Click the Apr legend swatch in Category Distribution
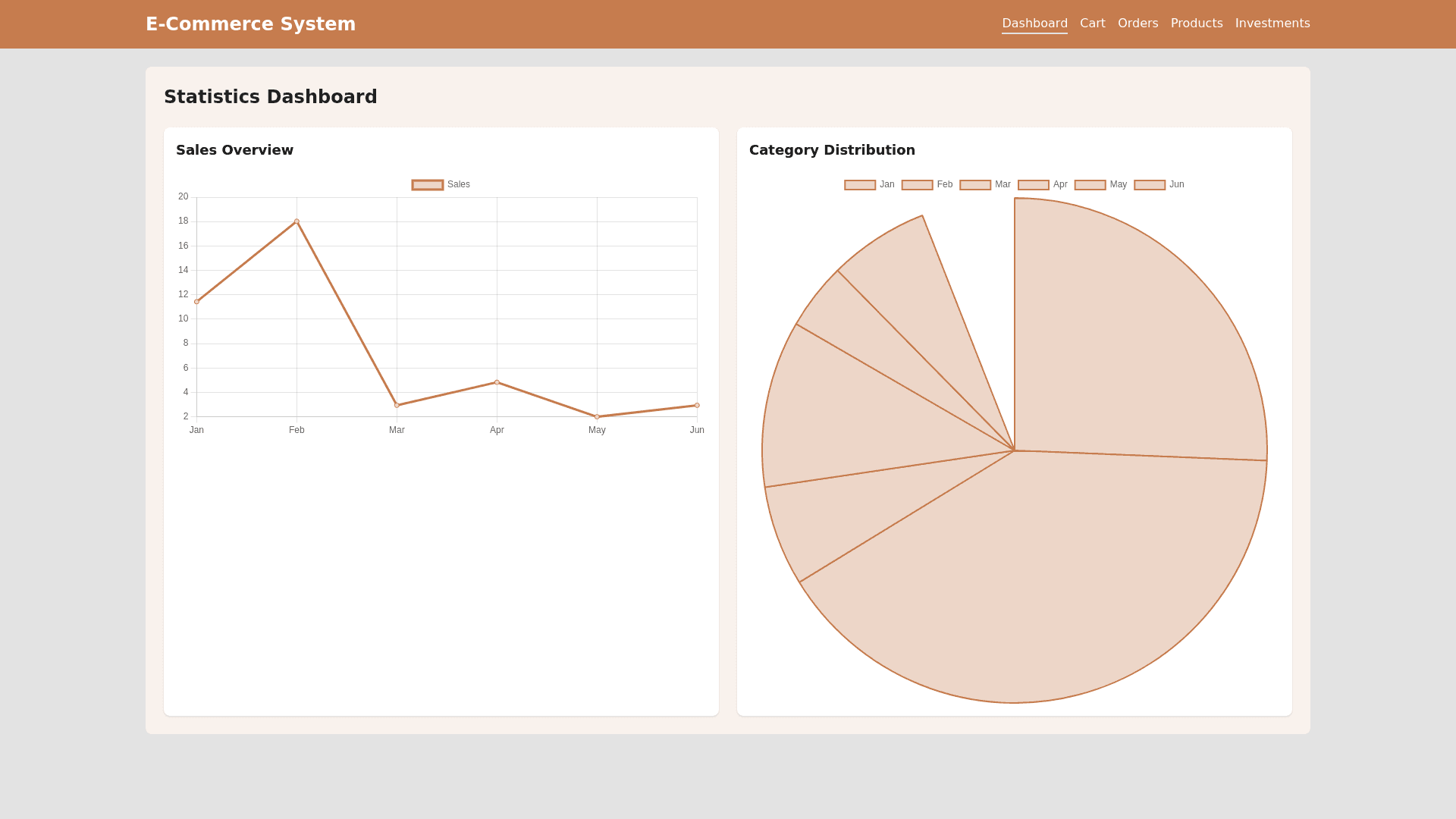 pyautogui.click(x=1033, y=184)
